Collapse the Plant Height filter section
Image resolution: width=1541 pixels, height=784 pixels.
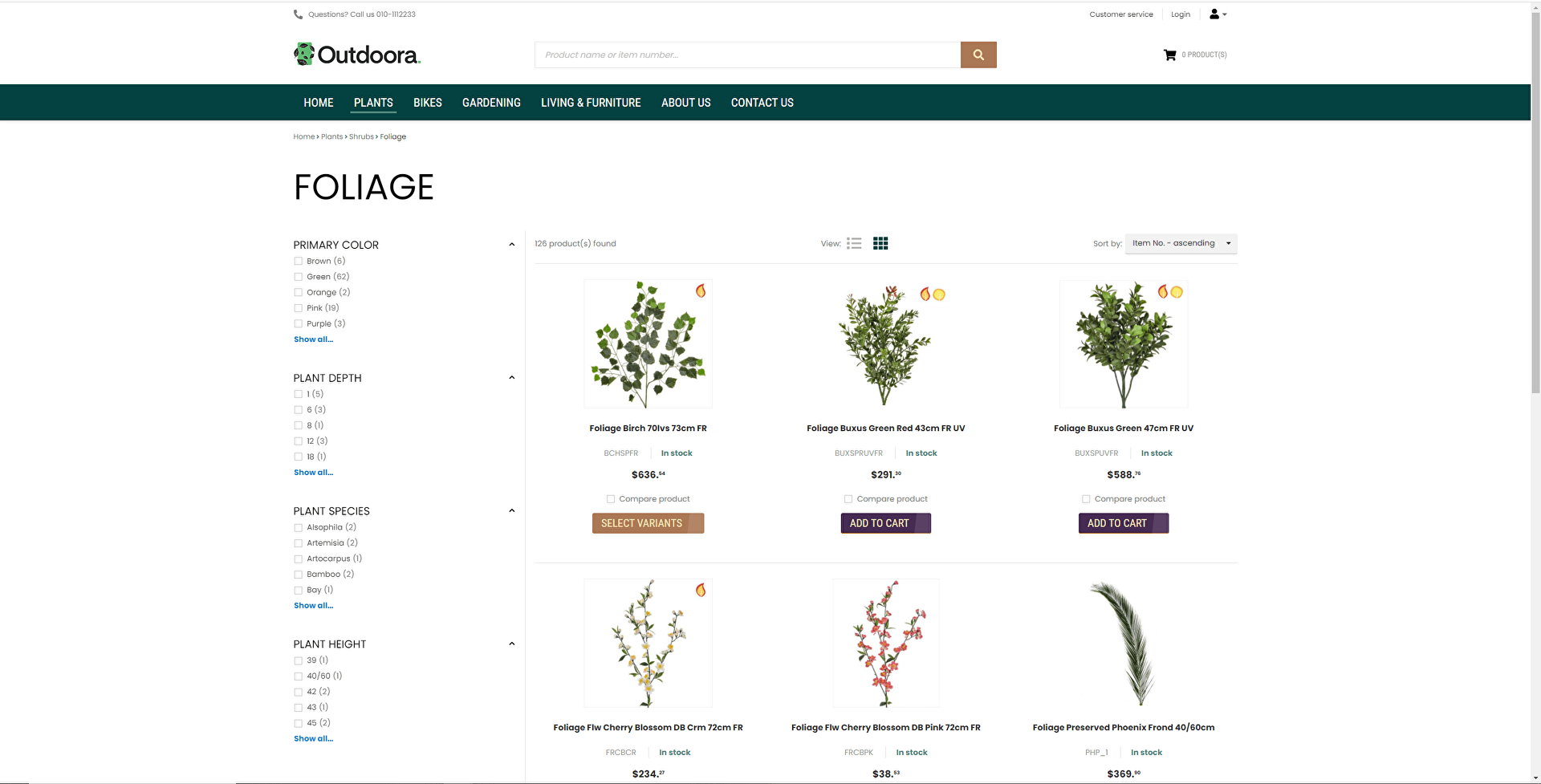[x=512, y=644]
